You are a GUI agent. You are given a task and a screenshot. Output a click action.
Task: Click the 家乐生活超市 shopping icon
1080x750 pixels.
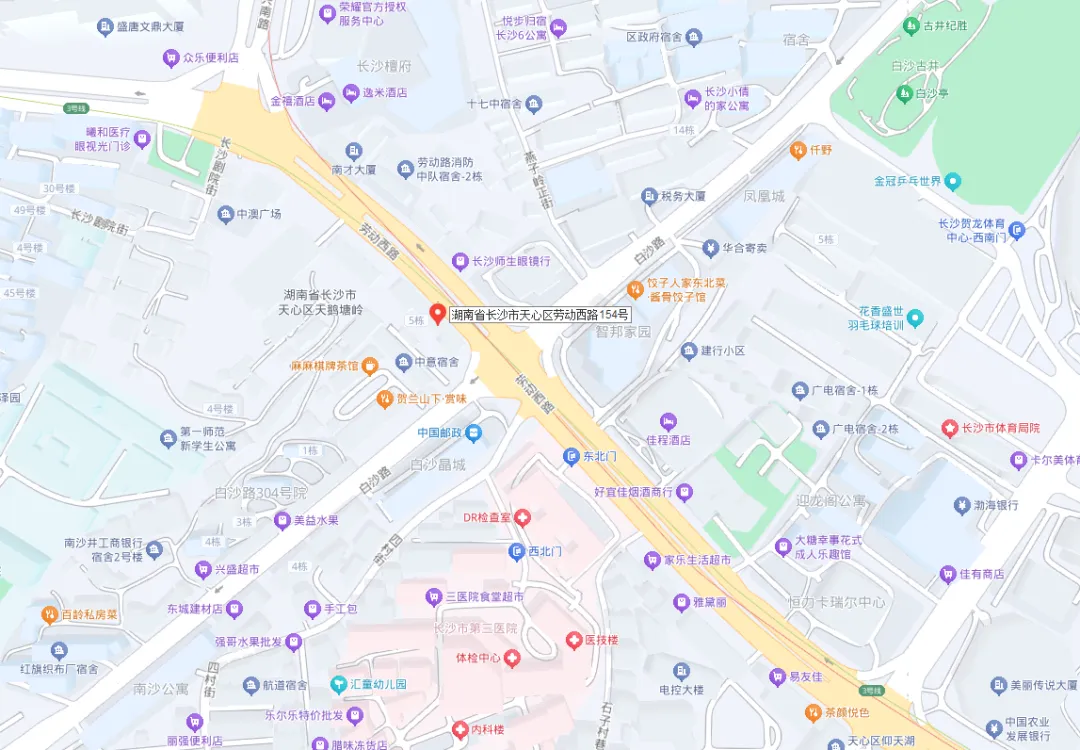click(652, 560)
